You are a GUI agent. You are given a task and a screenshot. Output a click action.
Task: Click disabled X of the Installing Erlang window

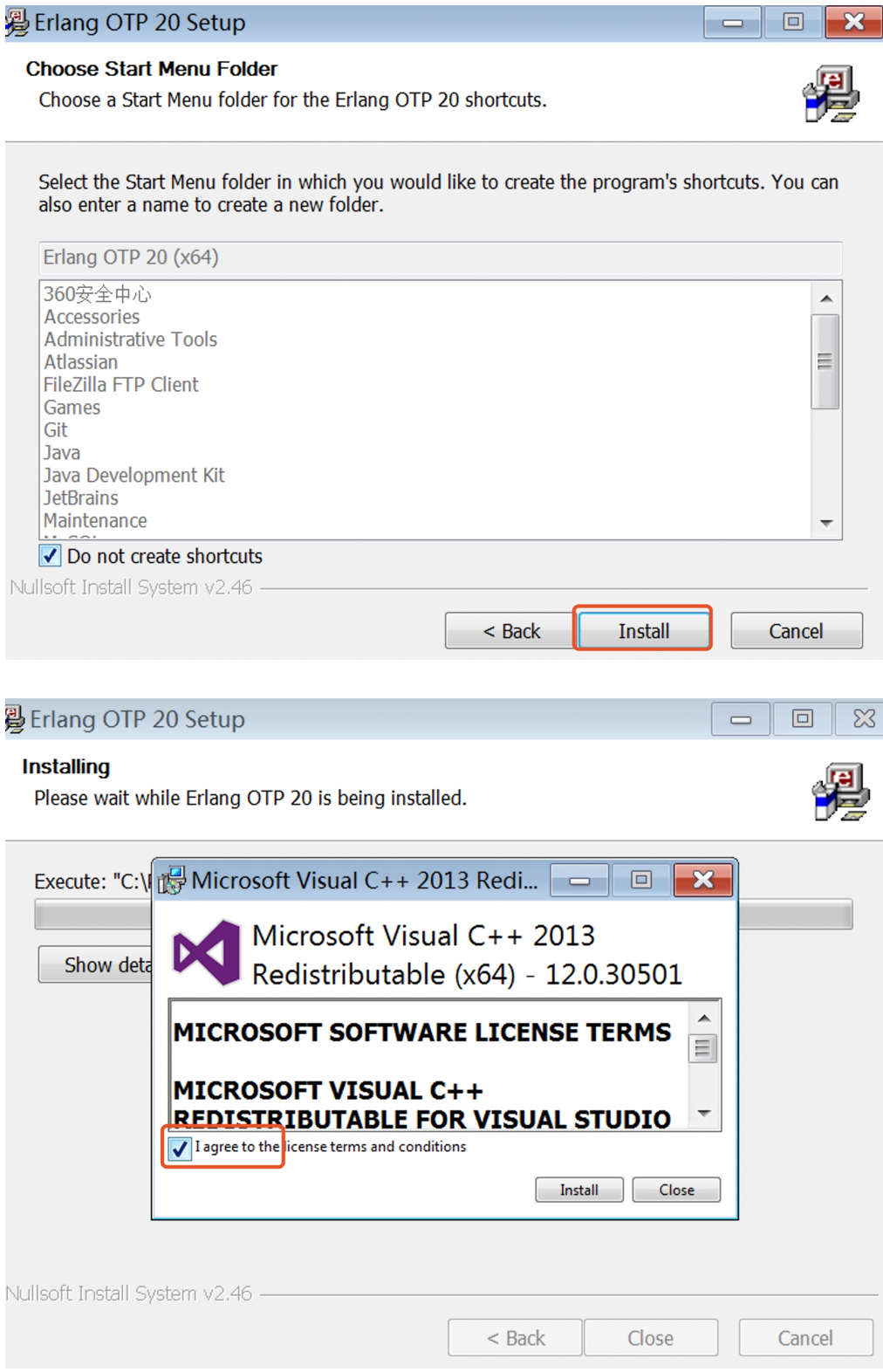(863, 718)
